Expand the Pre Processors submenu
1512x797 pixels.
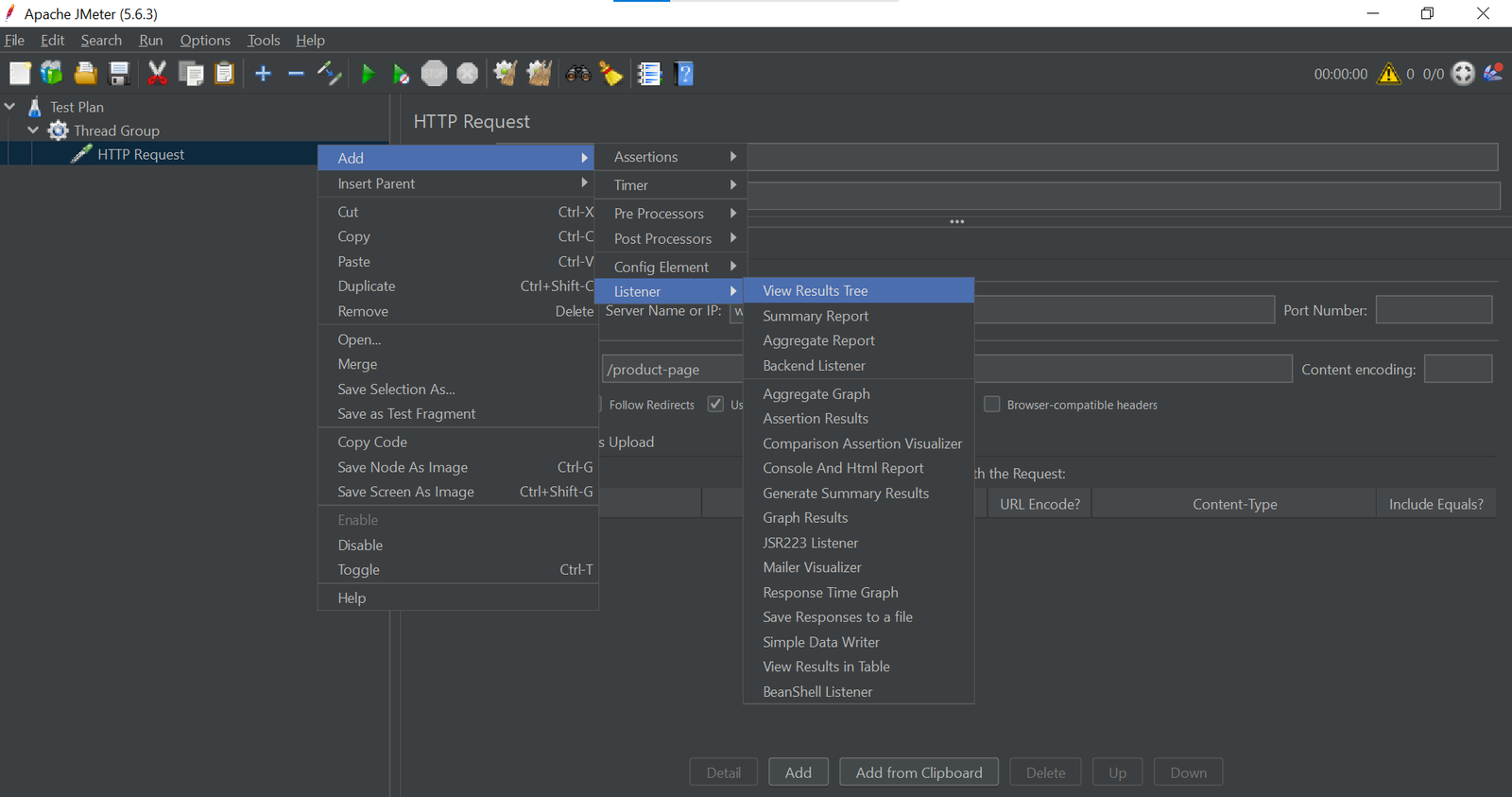click(x=671, y=214)
